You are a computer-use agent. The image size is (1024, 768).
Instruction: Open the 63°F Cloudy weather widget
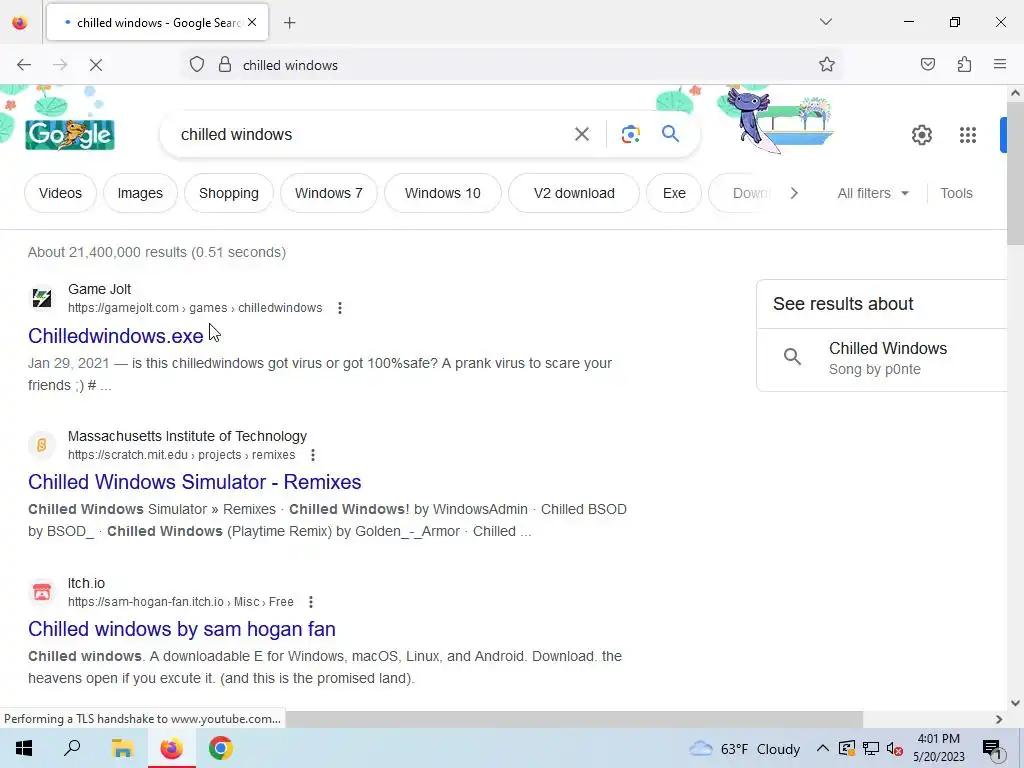point(744,748)
